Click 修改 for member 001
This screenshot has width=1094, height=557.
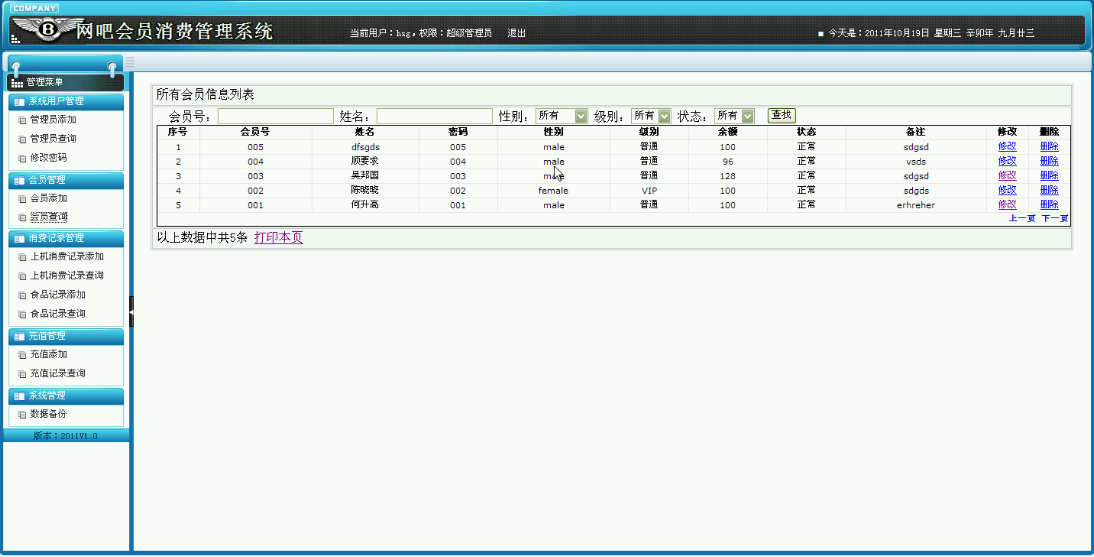pyautogui.click(x=1007, y=205)
